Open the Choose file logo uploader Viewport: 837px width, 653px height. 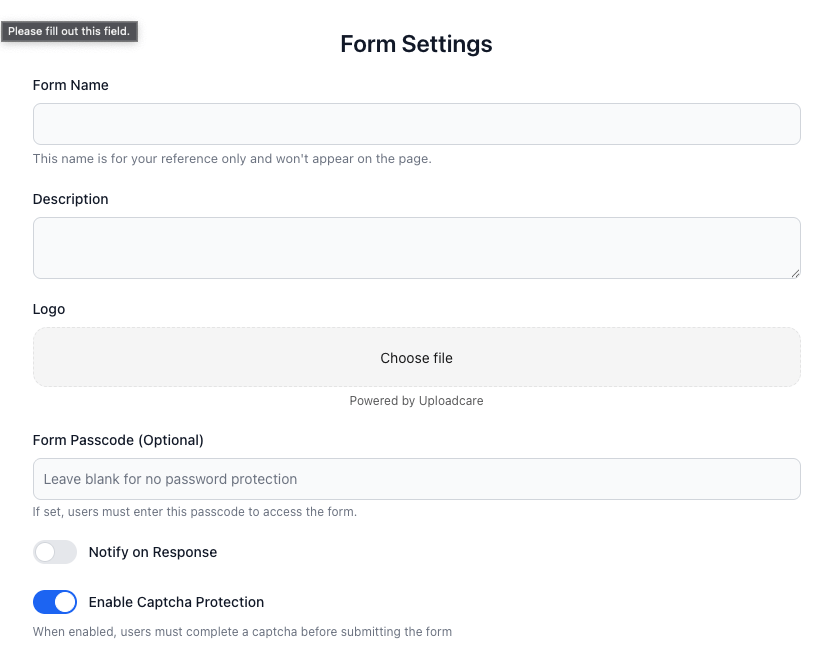pyautogui.click(x=416, y=357)
